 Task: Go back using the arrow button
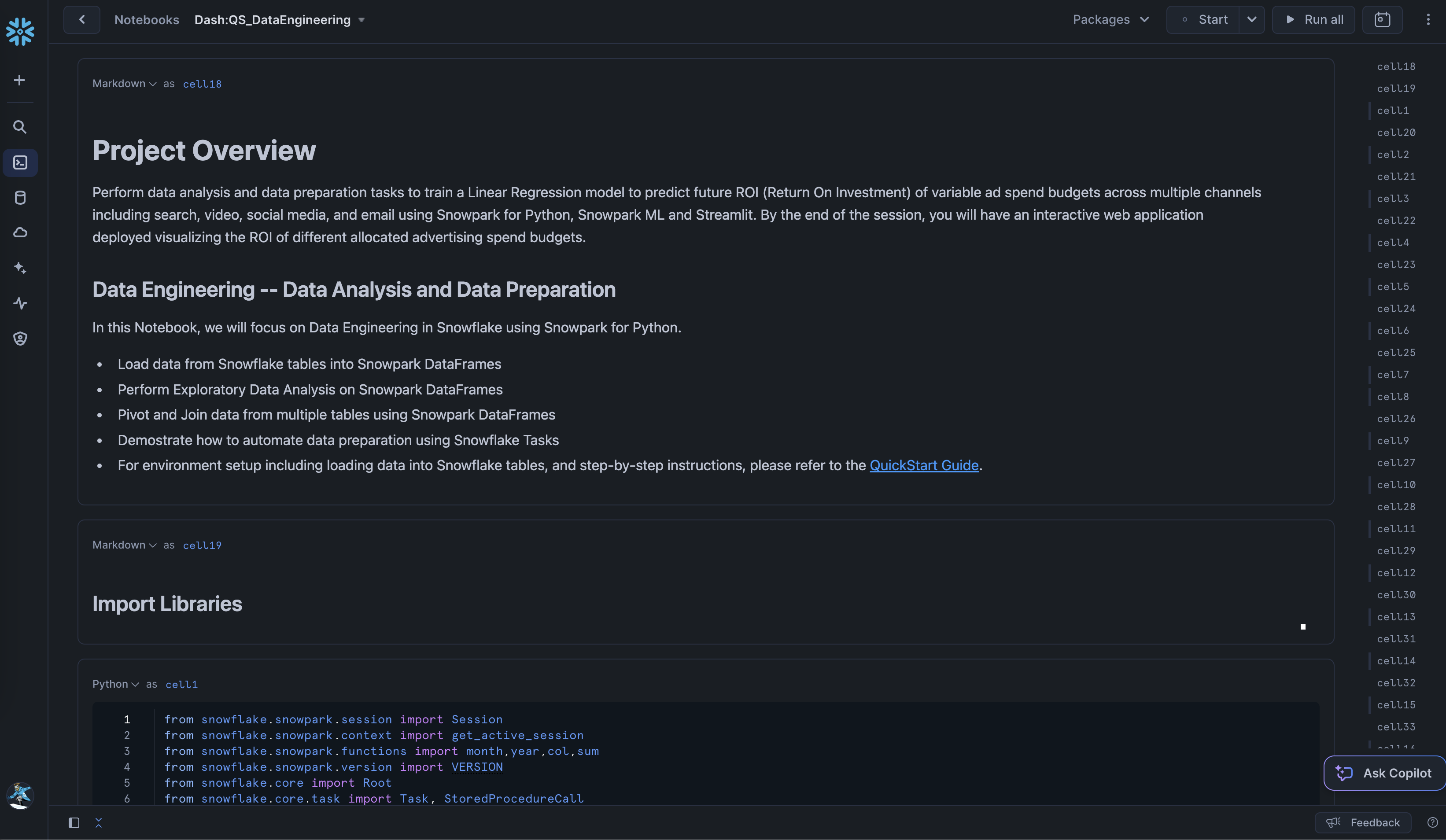[x=81, y=19]
